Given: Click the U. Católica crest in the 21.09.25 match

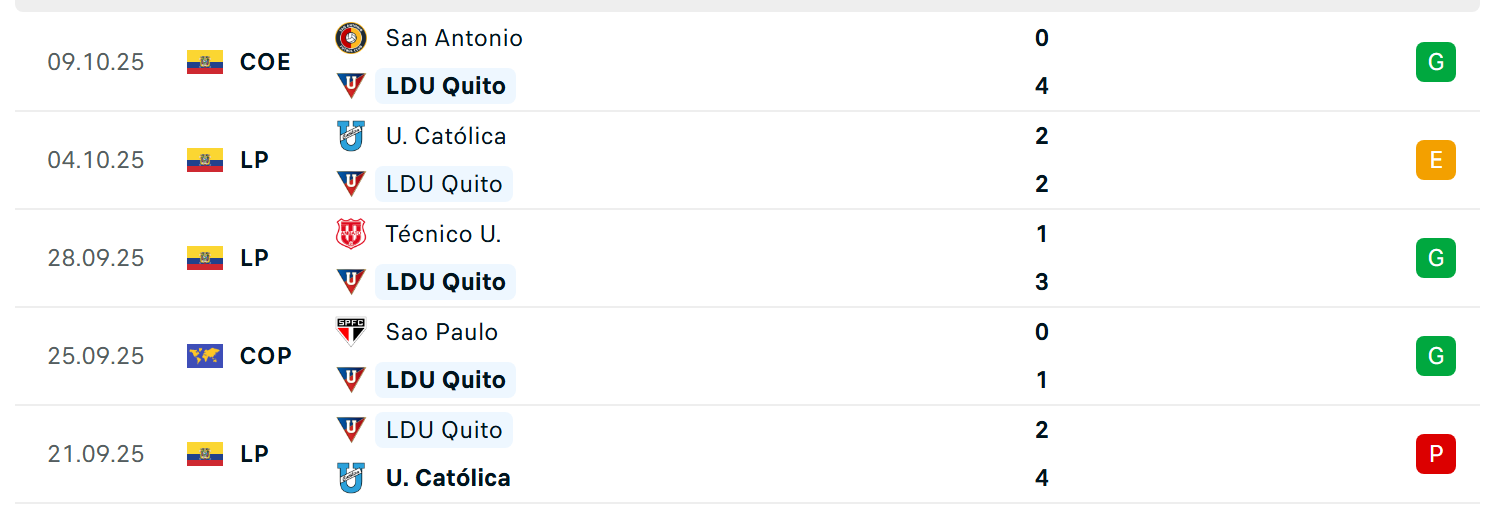Looking at the screenshot, I should (351, 478).
